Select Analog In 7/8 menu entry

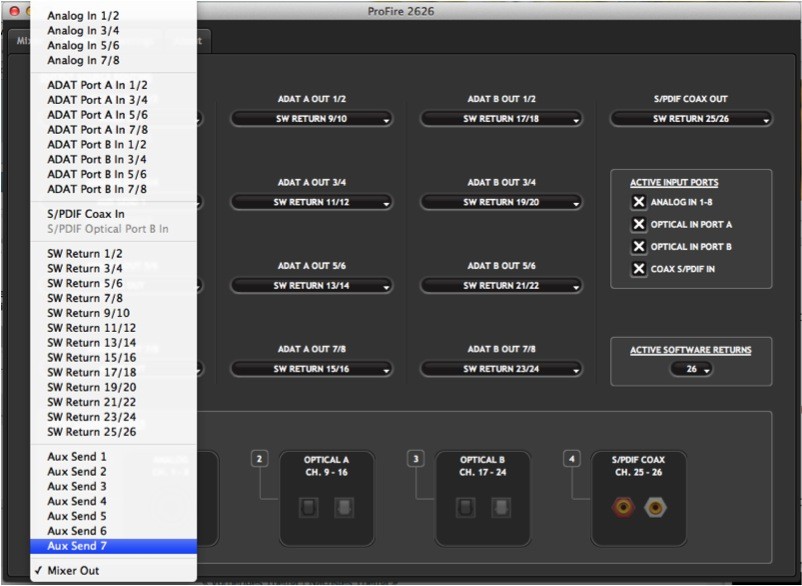[114, 60]
